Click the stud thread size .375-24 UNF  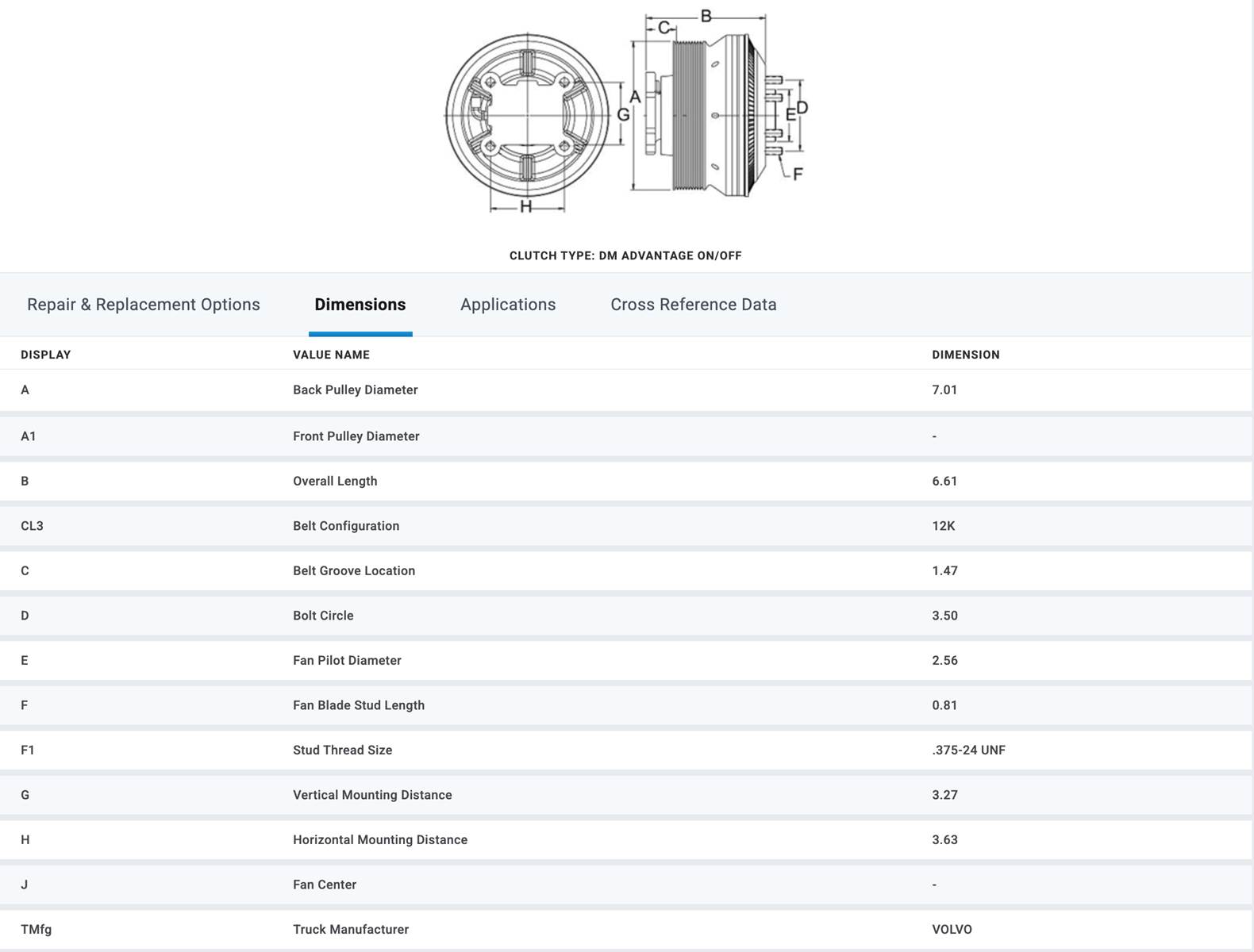coord(968,750)
